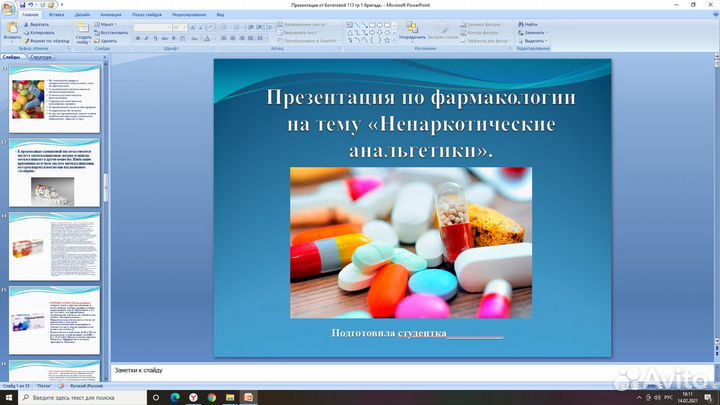
Task: Open the Вставка ribbon tab
Action: 56,15
